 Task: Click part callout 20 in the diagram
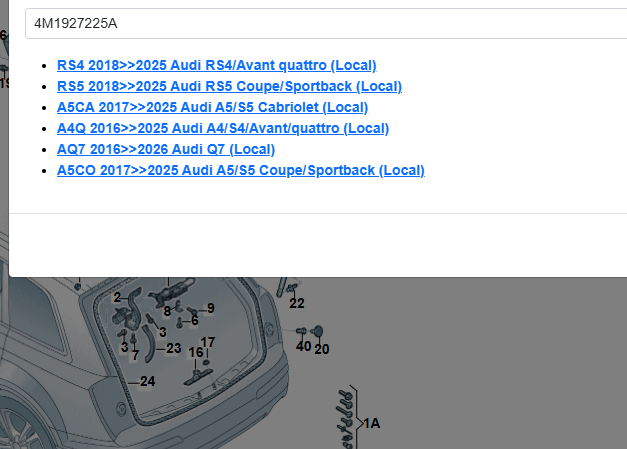click(321, 349)
